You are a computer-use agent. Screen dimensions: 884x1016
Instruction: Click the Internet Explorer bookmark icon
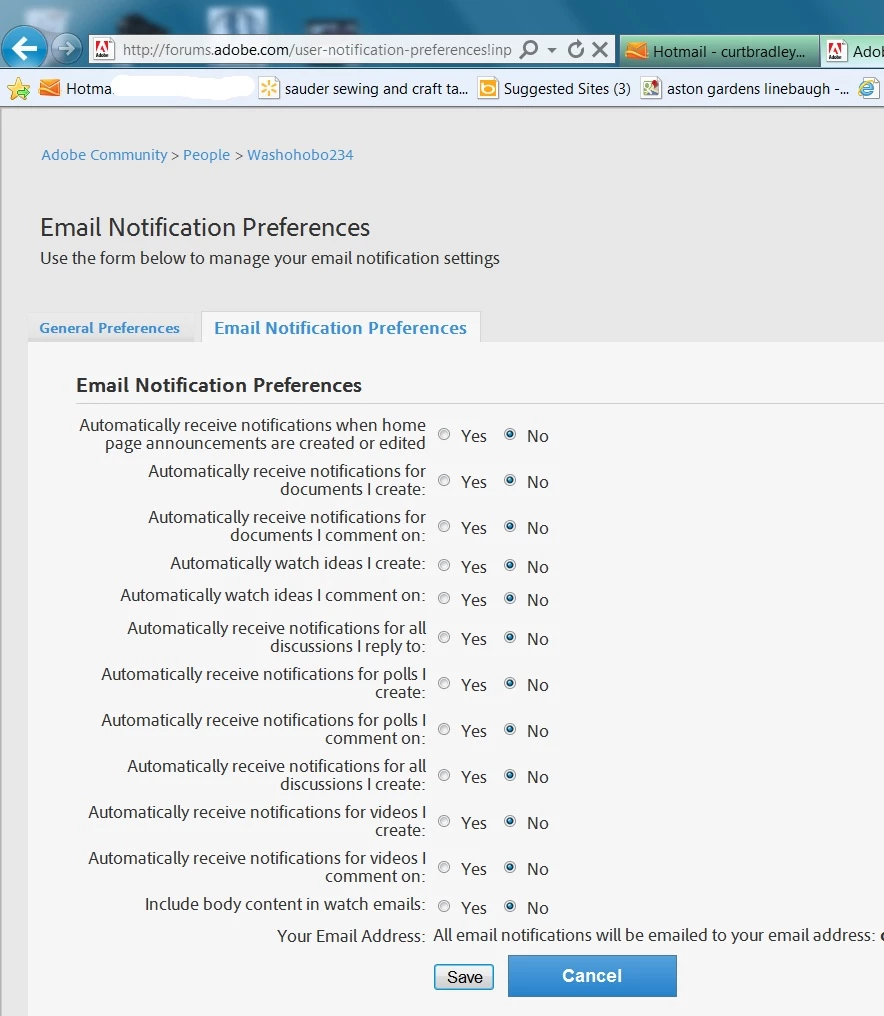[867, 88]
